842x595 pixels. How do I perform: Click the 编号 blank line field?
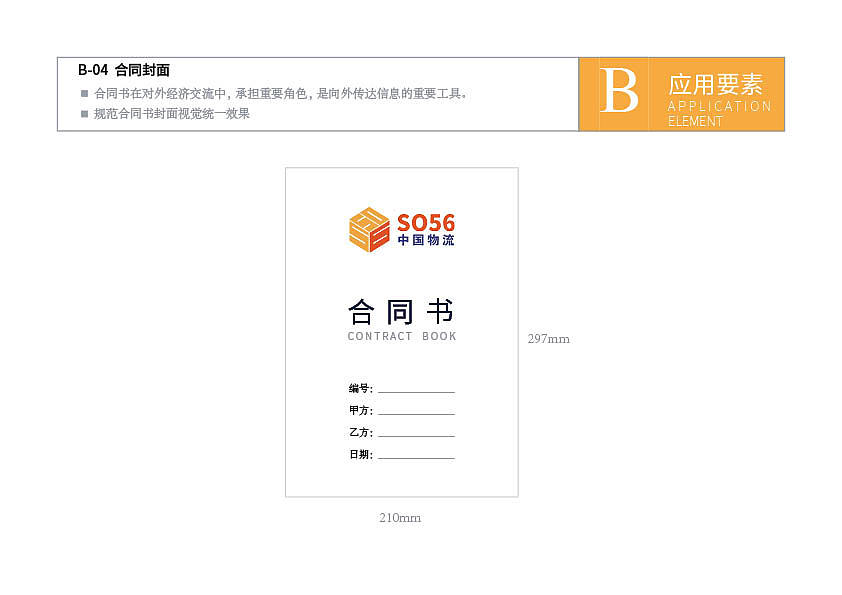416,389
